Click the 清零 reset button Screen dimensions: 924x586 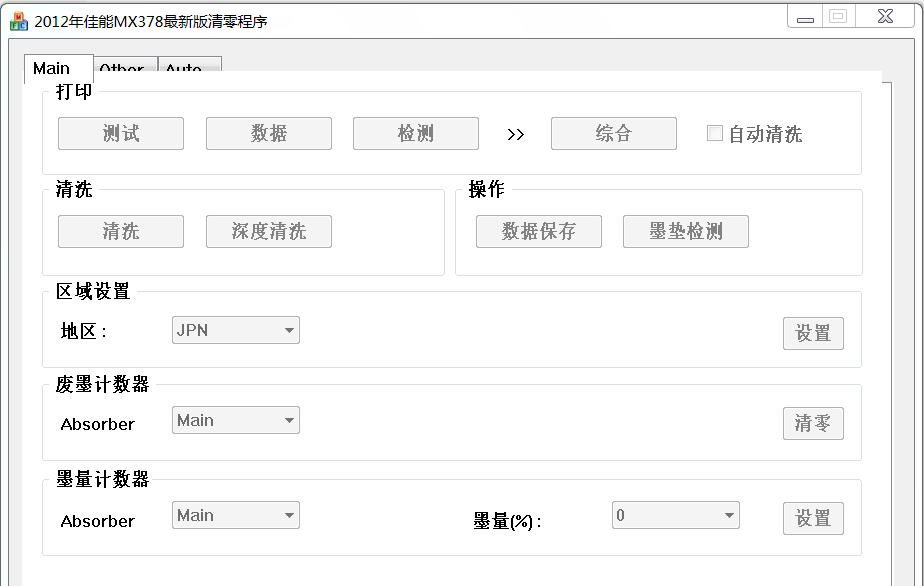(813, 423)
